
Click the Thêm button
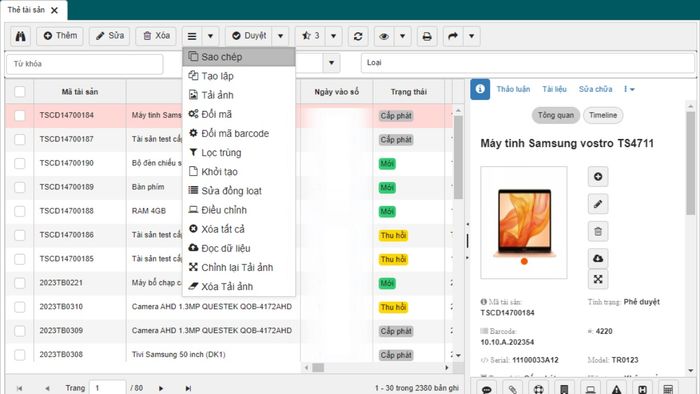(x=60, y=36)
